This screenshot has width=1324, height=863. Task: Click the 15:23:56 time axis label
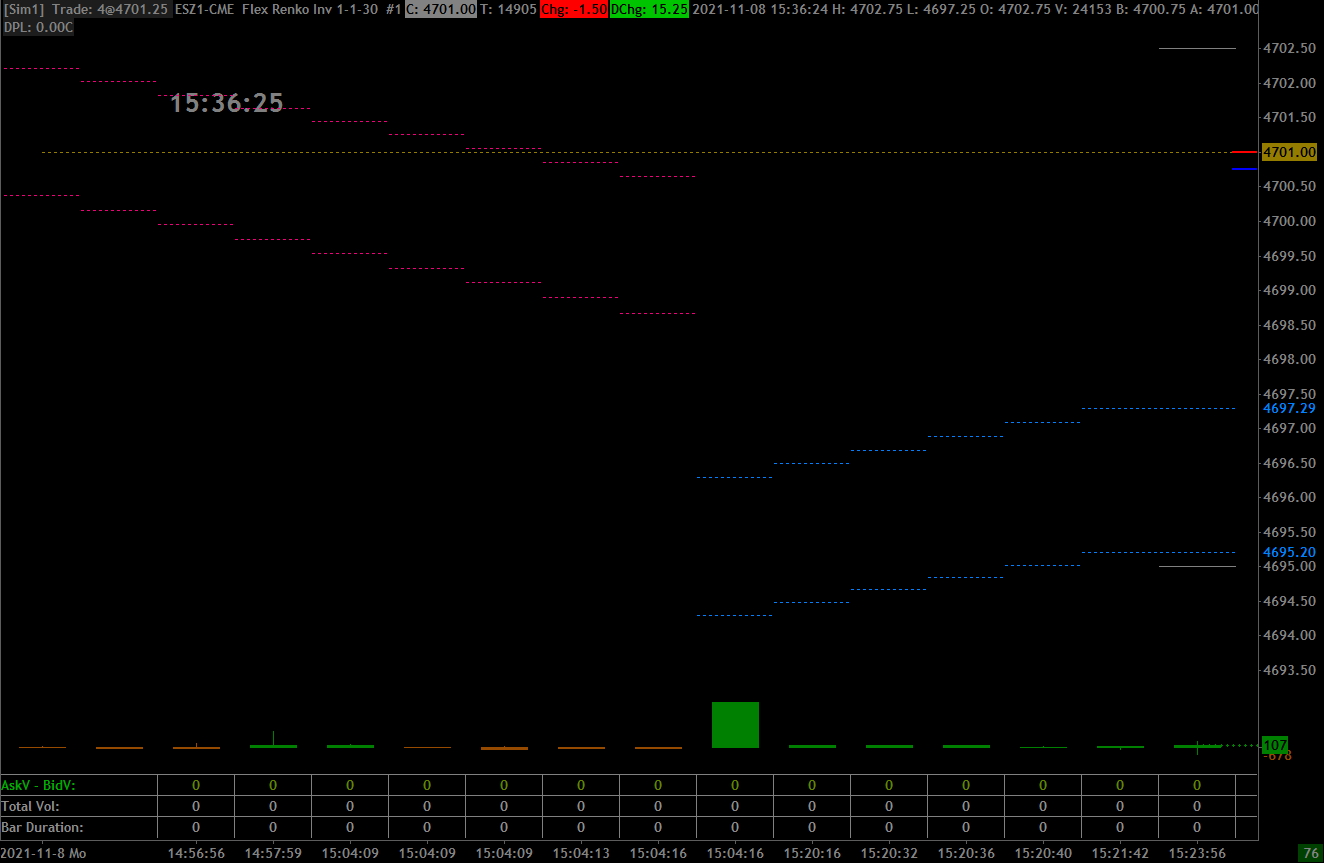point(1197,853)
